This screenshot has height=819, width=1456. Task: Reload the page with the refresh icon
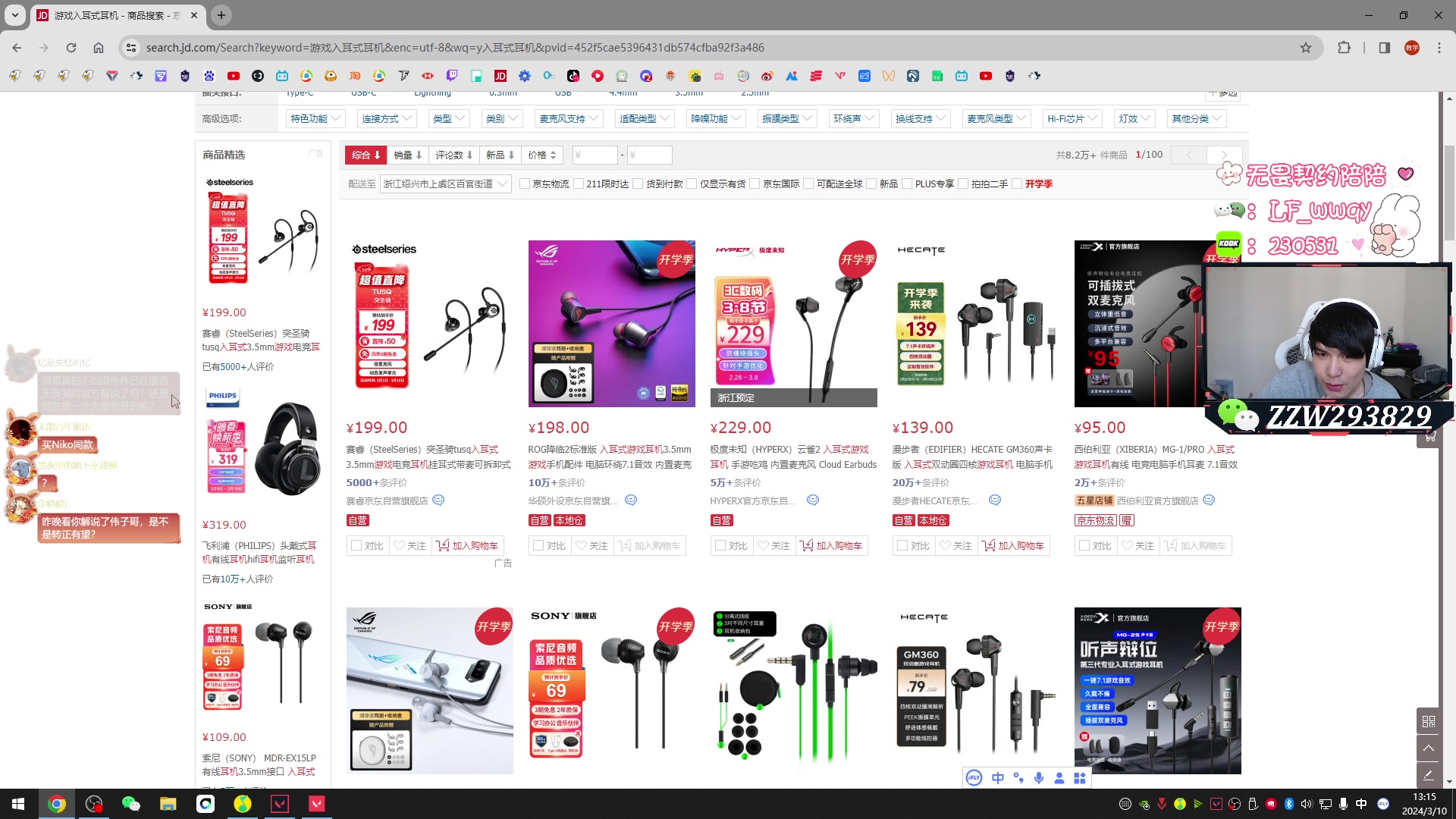(x=71, y=48)
